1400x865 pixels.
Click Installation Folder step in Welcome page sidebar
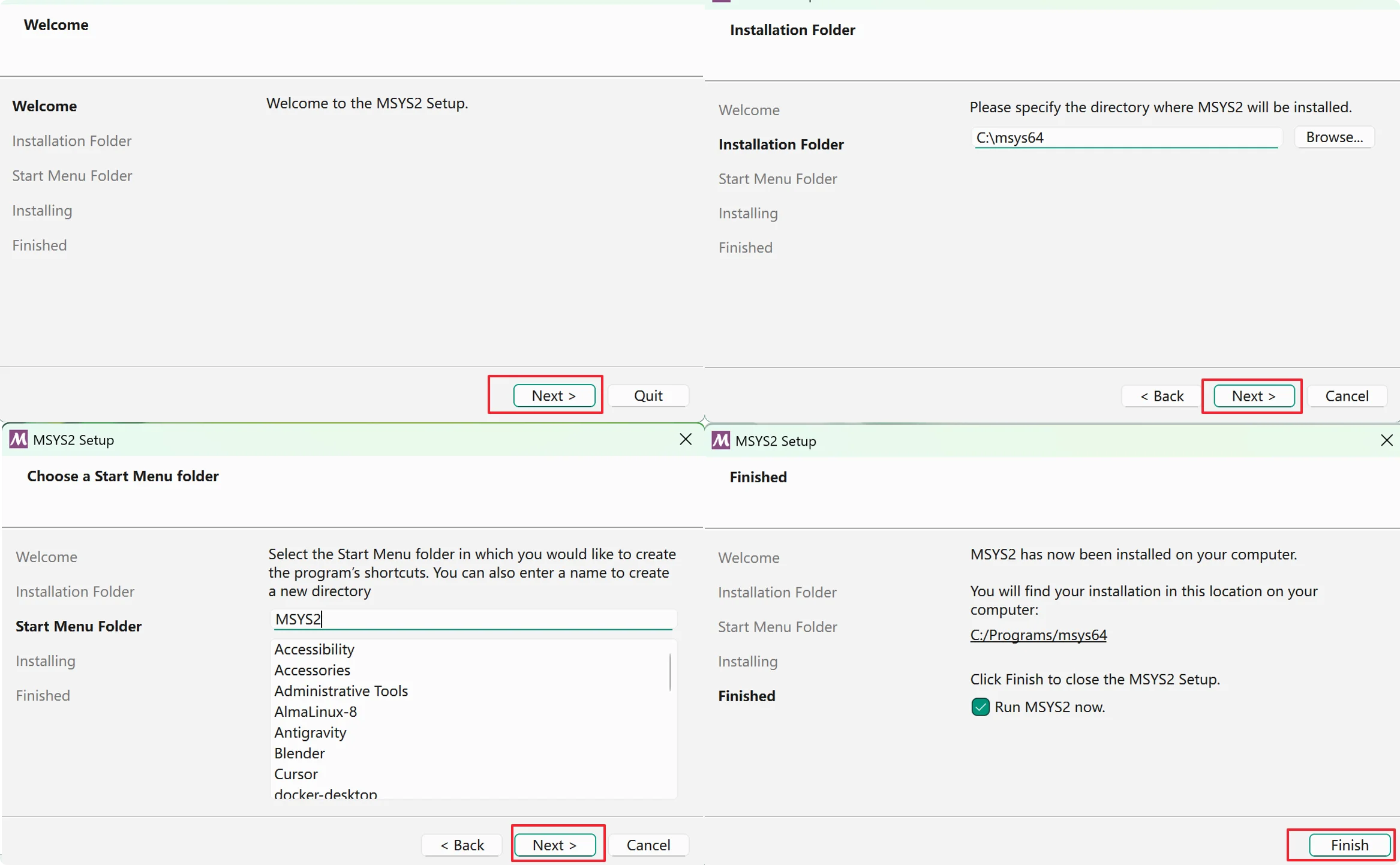click(x=72, y=141)
